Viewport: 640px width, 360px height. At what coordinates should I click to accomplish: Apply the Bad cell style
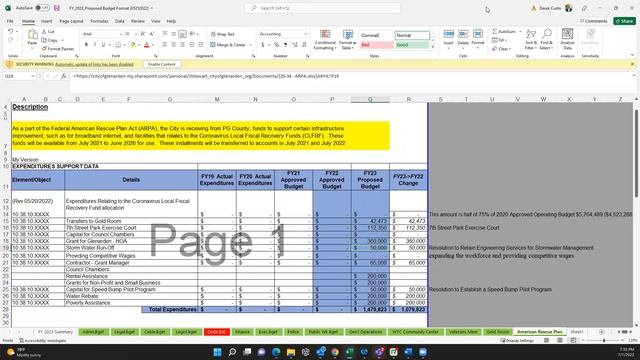pyautogui.click(x=377, y=45)
